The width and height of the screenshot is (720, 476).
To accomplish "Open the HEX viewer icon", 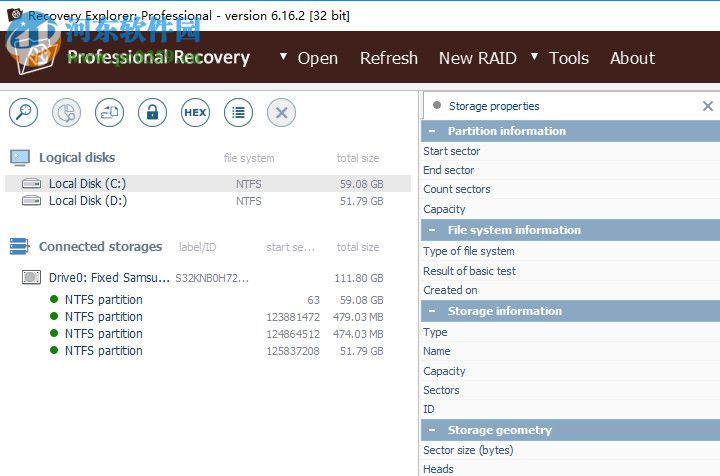I will tap(195, 112).
